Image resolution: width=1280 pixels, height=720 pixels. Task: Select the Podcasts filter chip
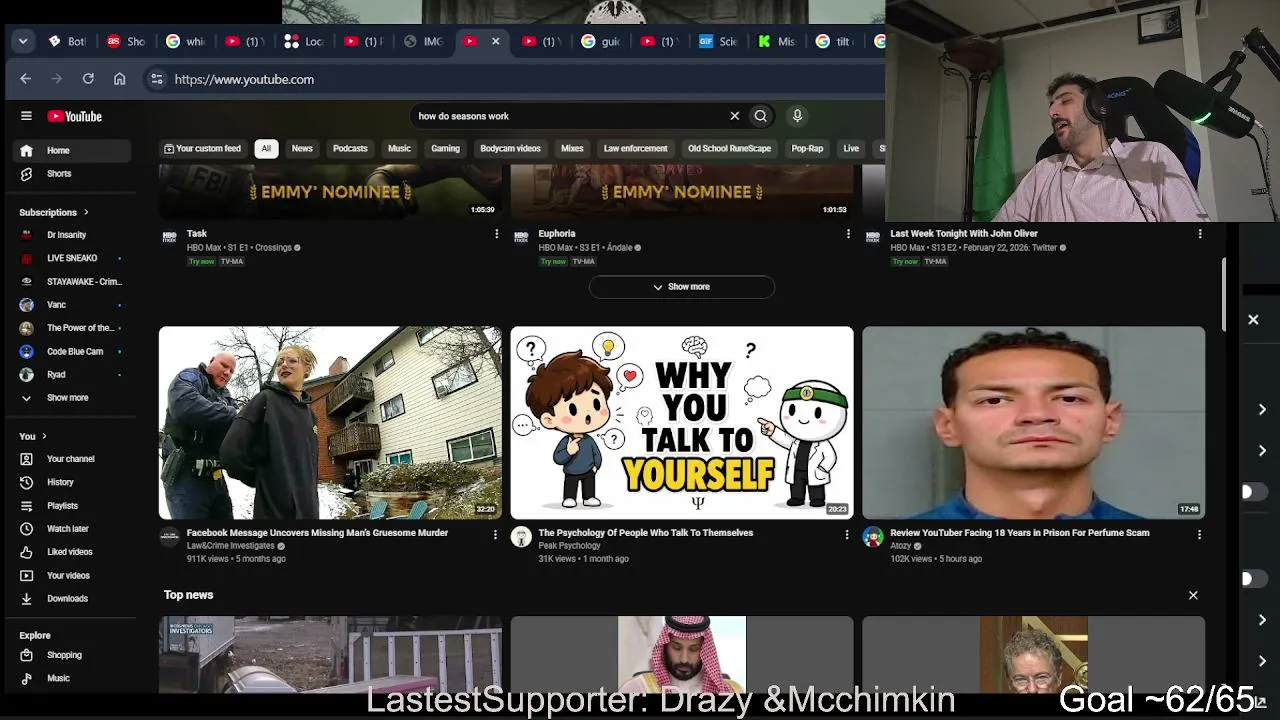(x=350, y=149)
